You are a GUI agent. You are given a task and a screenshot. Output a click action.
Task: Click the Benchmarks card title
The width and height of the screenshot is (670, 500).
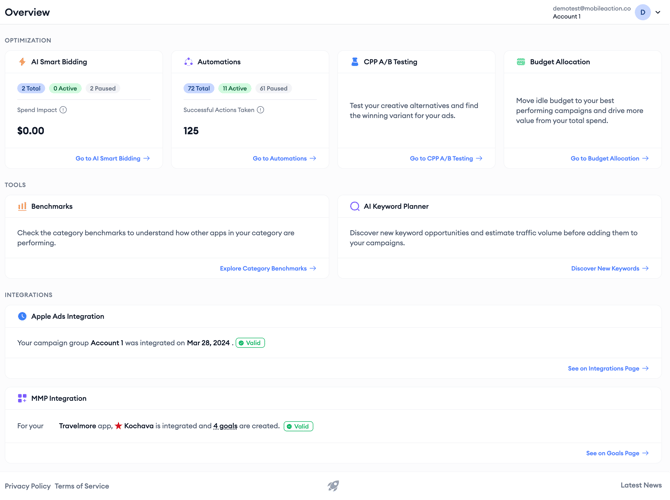(x=52, y=206)
